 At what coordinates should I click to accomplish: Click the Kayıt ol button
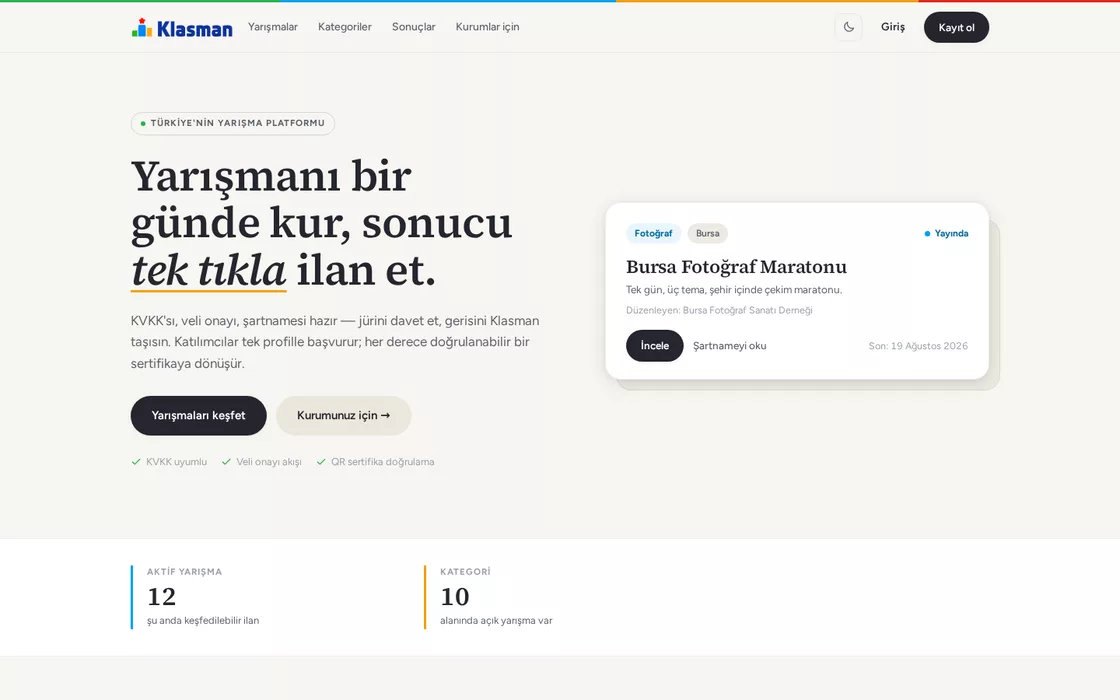click(x=956, y=27)
